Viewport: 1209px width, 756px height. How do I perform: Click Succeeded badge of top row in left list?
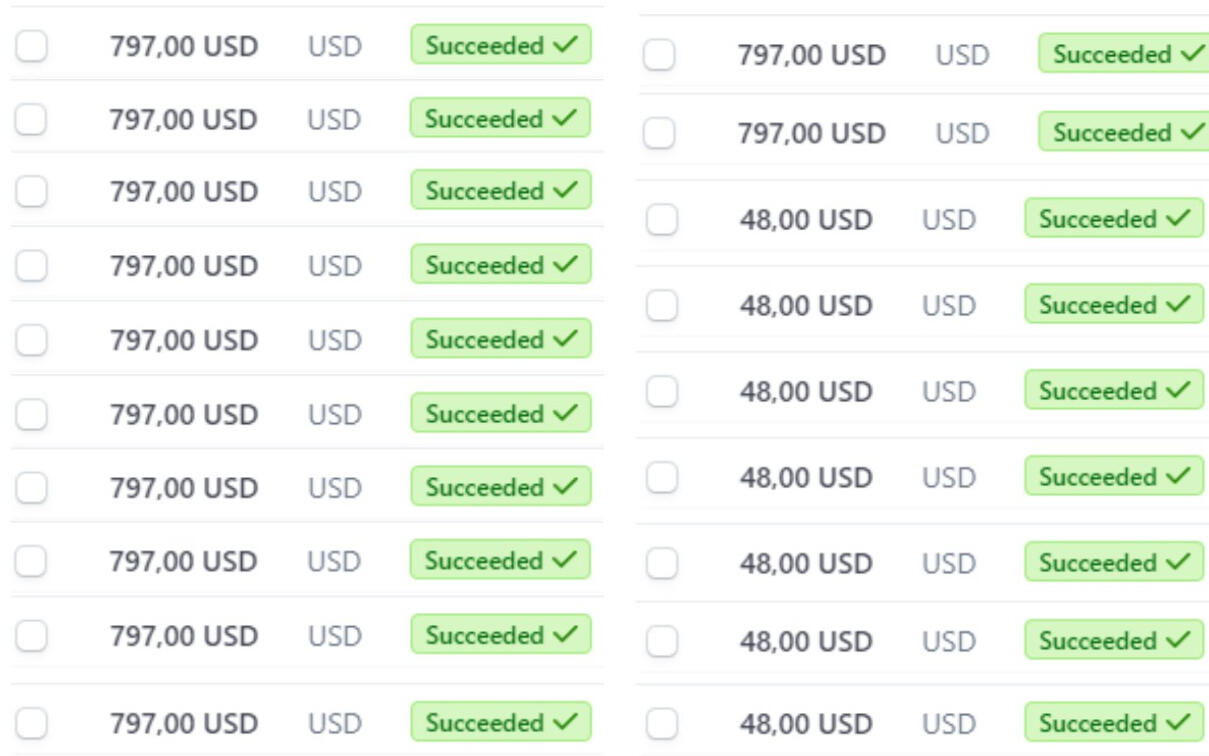(501, 46)
